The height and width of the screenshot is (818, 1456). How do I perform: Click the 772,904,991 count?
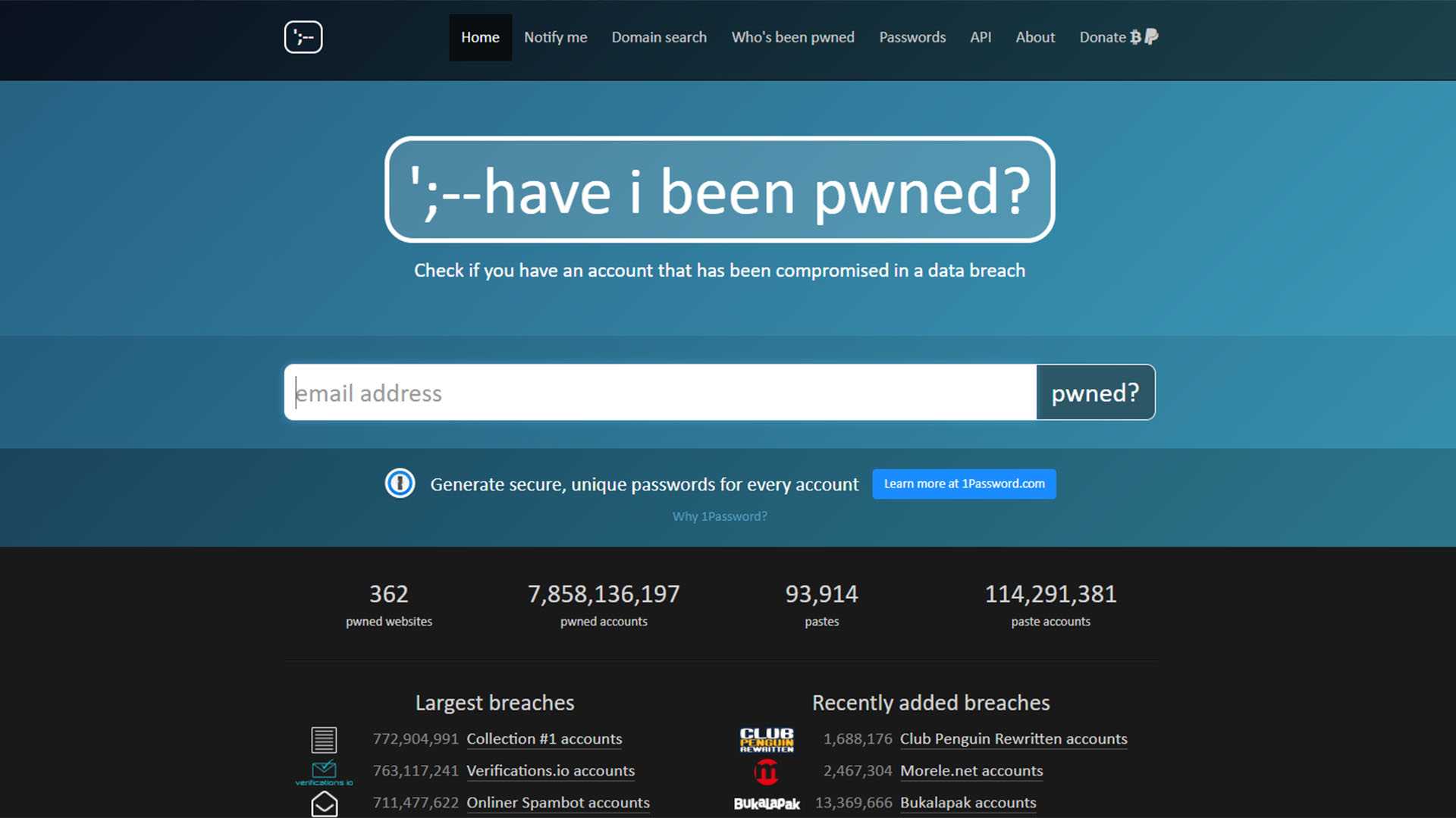click(x=416, y=739)
